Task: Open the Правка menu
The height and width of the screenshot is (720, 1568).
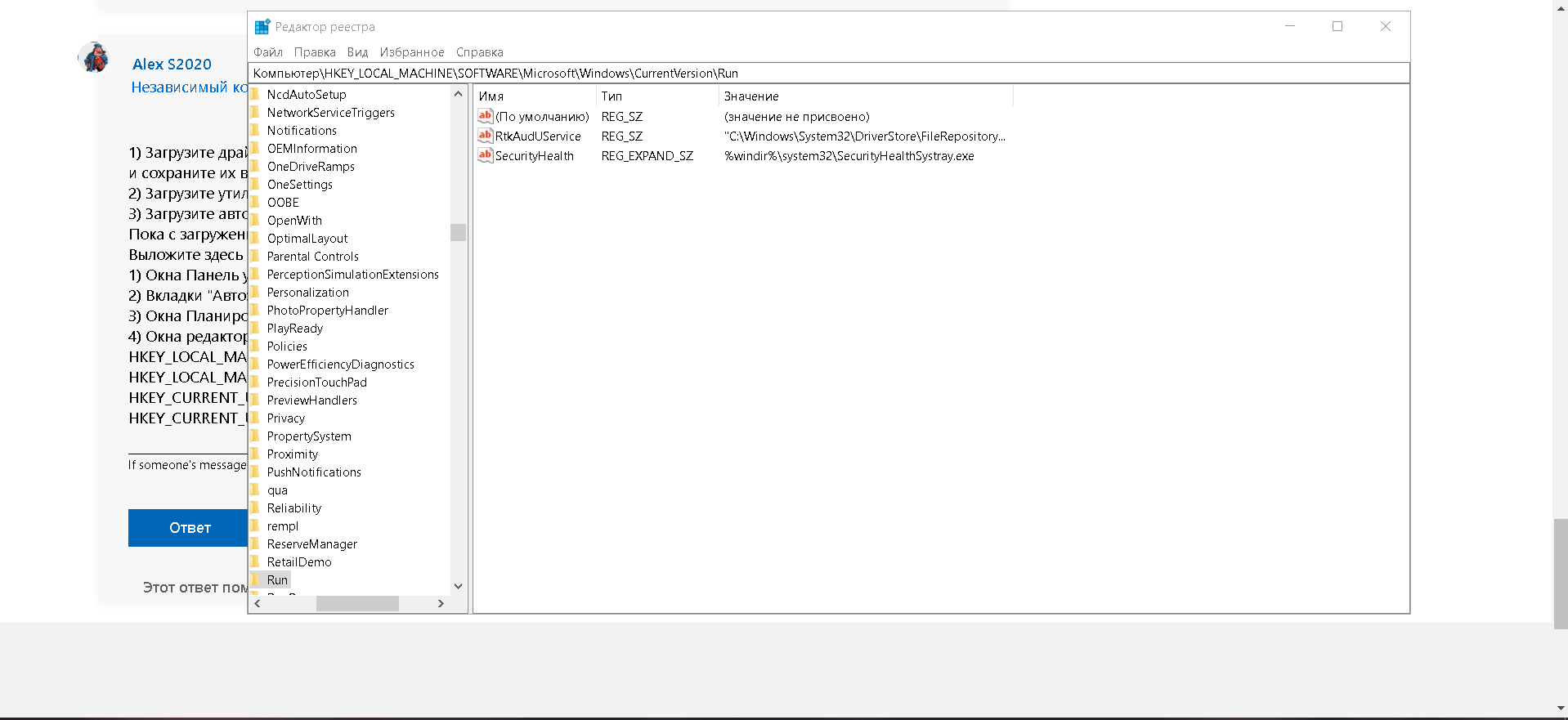Action: point(315,52)
